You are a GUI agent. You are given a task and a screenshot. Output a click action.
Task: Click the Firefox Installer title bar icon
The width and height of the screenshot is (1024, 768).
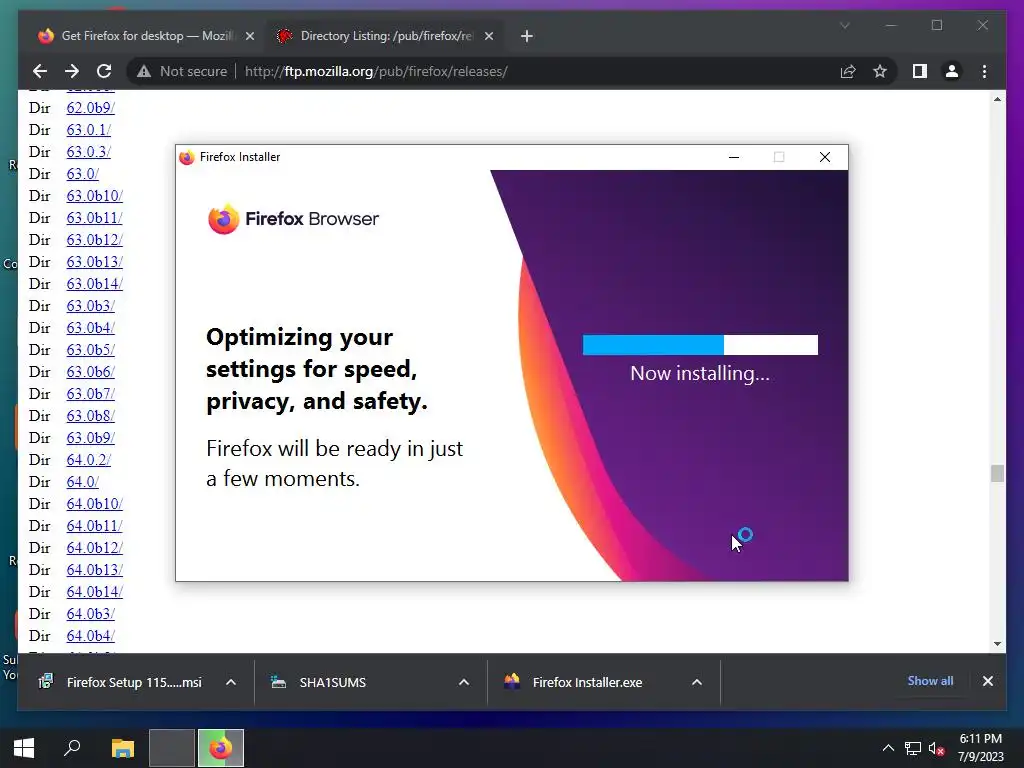click(x=187, y=157)
